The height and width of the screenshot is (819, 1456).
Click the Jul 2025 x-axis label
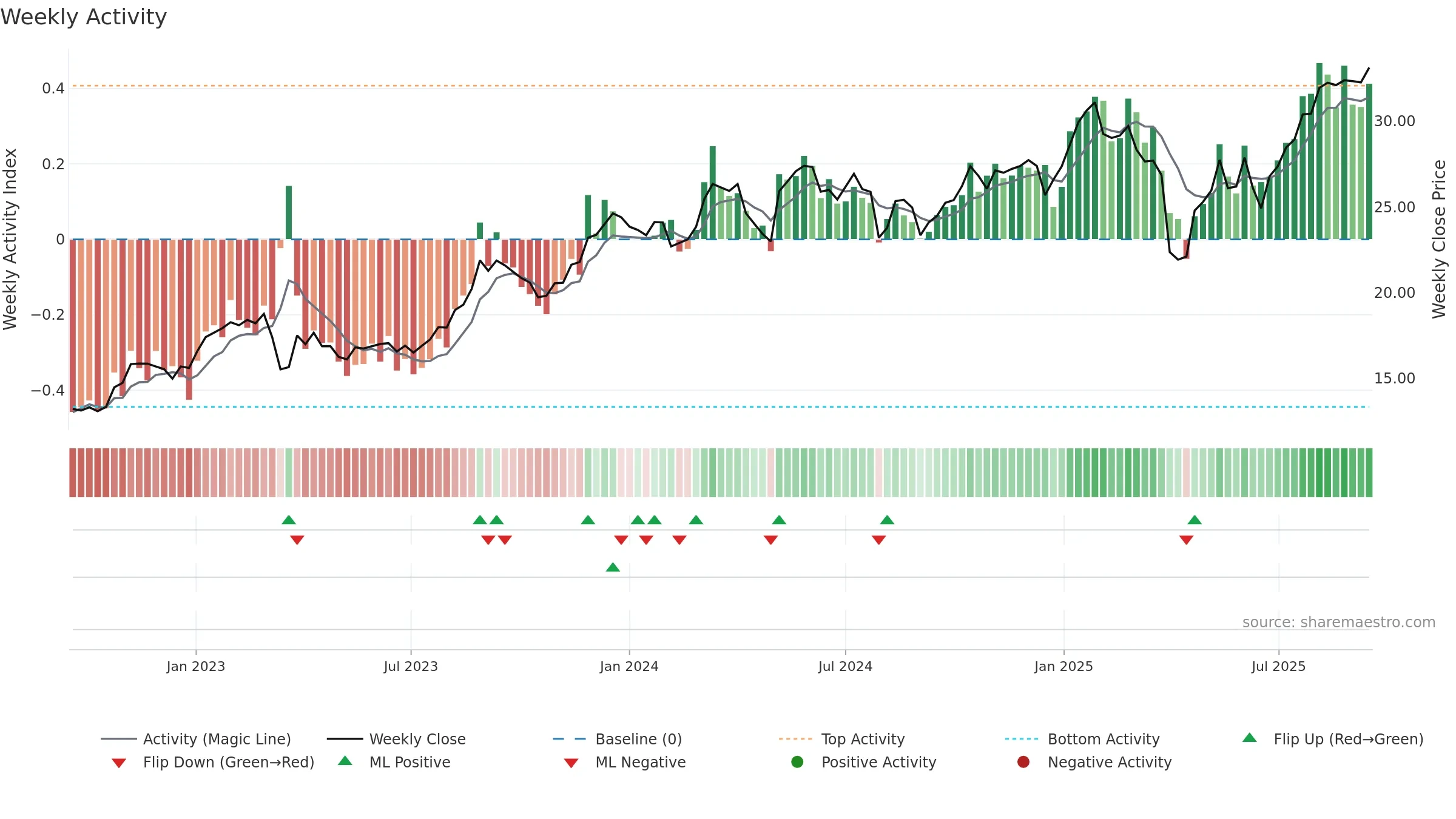[x=1278, y=666]
